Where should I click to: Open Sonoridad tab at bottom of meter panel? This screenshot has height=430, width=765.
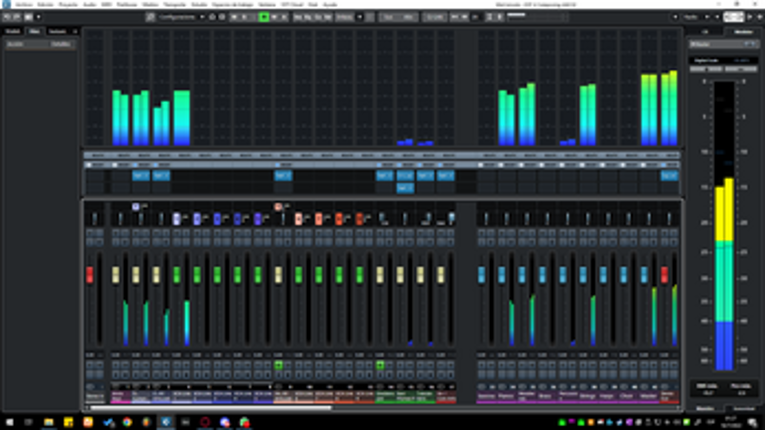pos(744,409)
